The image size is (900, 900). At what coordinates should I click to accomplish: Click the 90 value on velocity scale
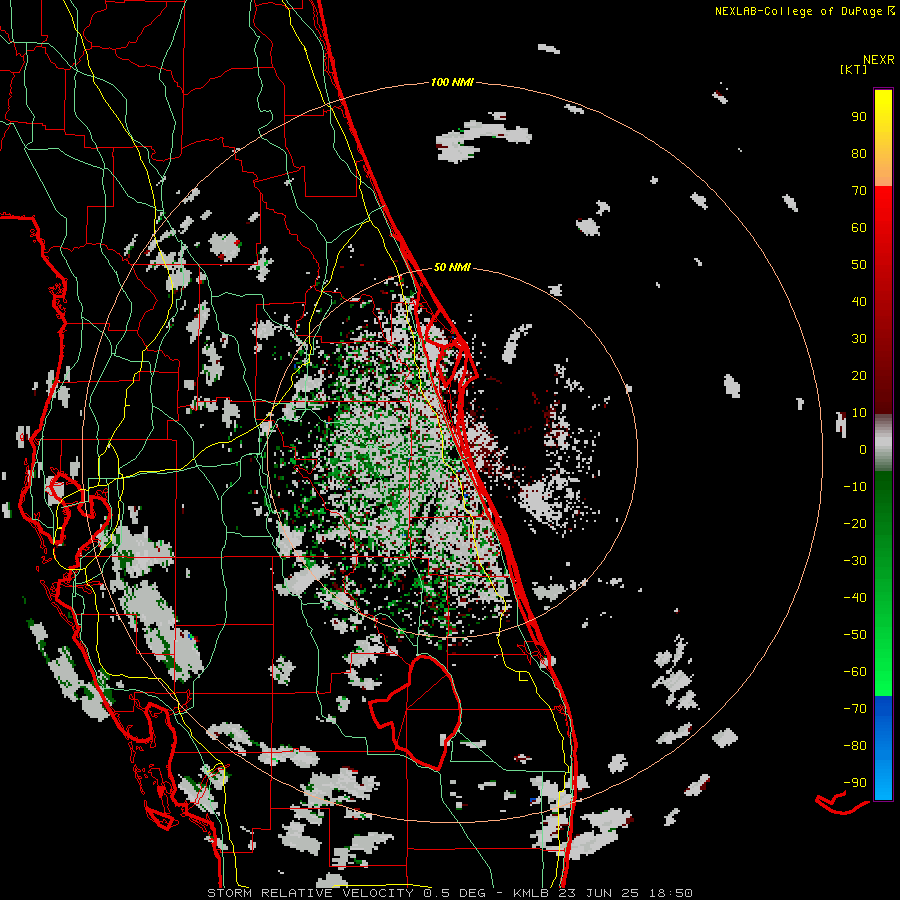859,117
